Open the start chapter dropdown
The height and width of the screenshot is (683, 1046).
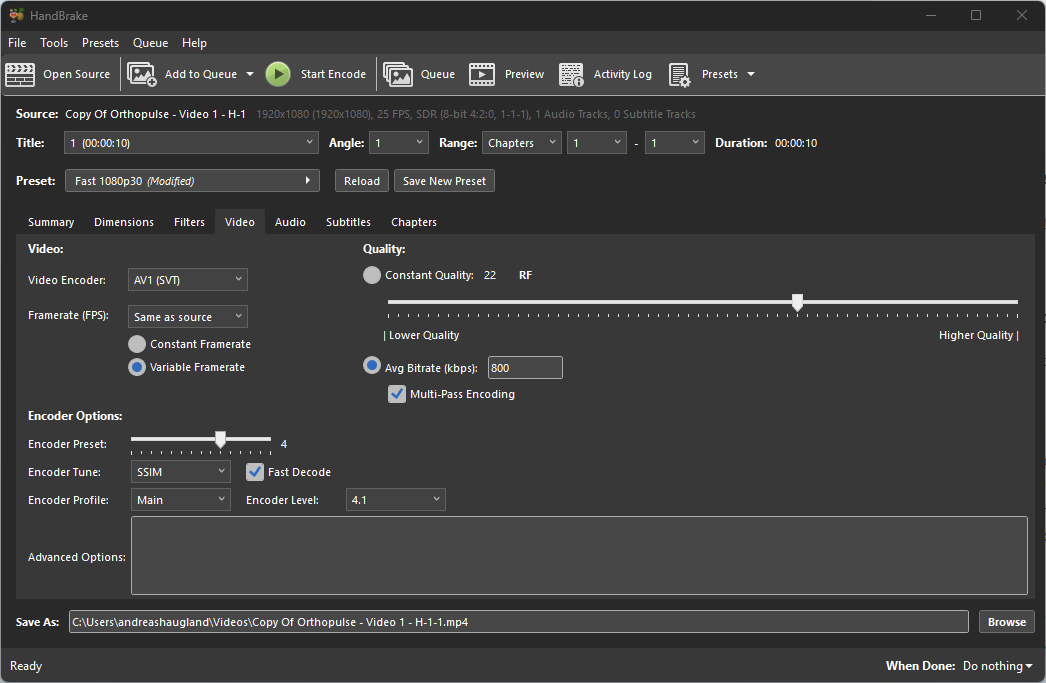[596, 143]
